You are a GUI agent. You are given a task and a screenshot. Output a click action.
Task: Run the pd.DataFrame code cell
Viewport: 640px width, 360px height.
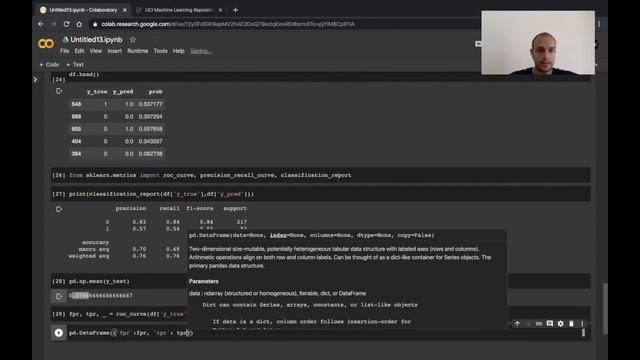click(59, 333)
